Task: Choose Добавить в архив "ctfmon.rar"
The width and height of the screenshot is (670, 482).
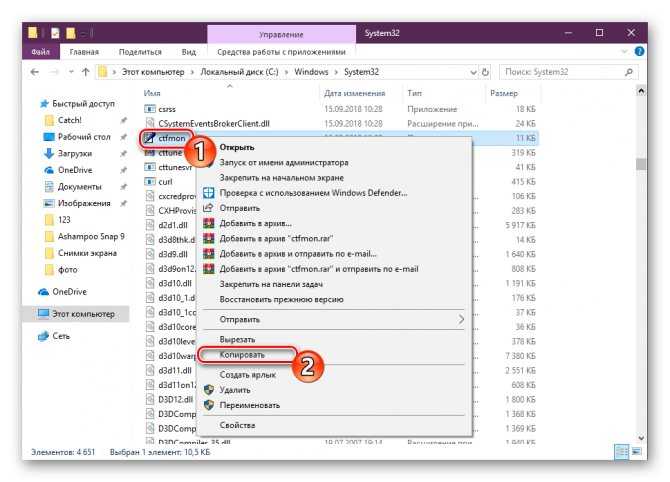Action: (x=276, y=239)
